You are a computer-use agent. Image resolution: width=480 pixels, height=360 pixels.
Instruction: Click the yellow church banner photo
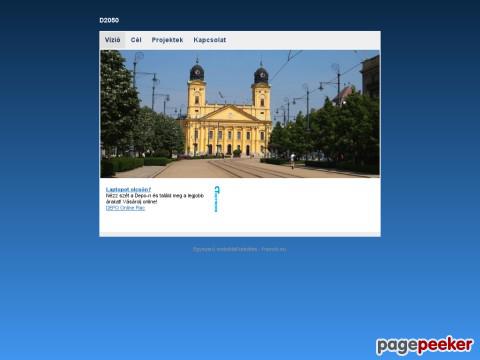click(x=240, y=114)
